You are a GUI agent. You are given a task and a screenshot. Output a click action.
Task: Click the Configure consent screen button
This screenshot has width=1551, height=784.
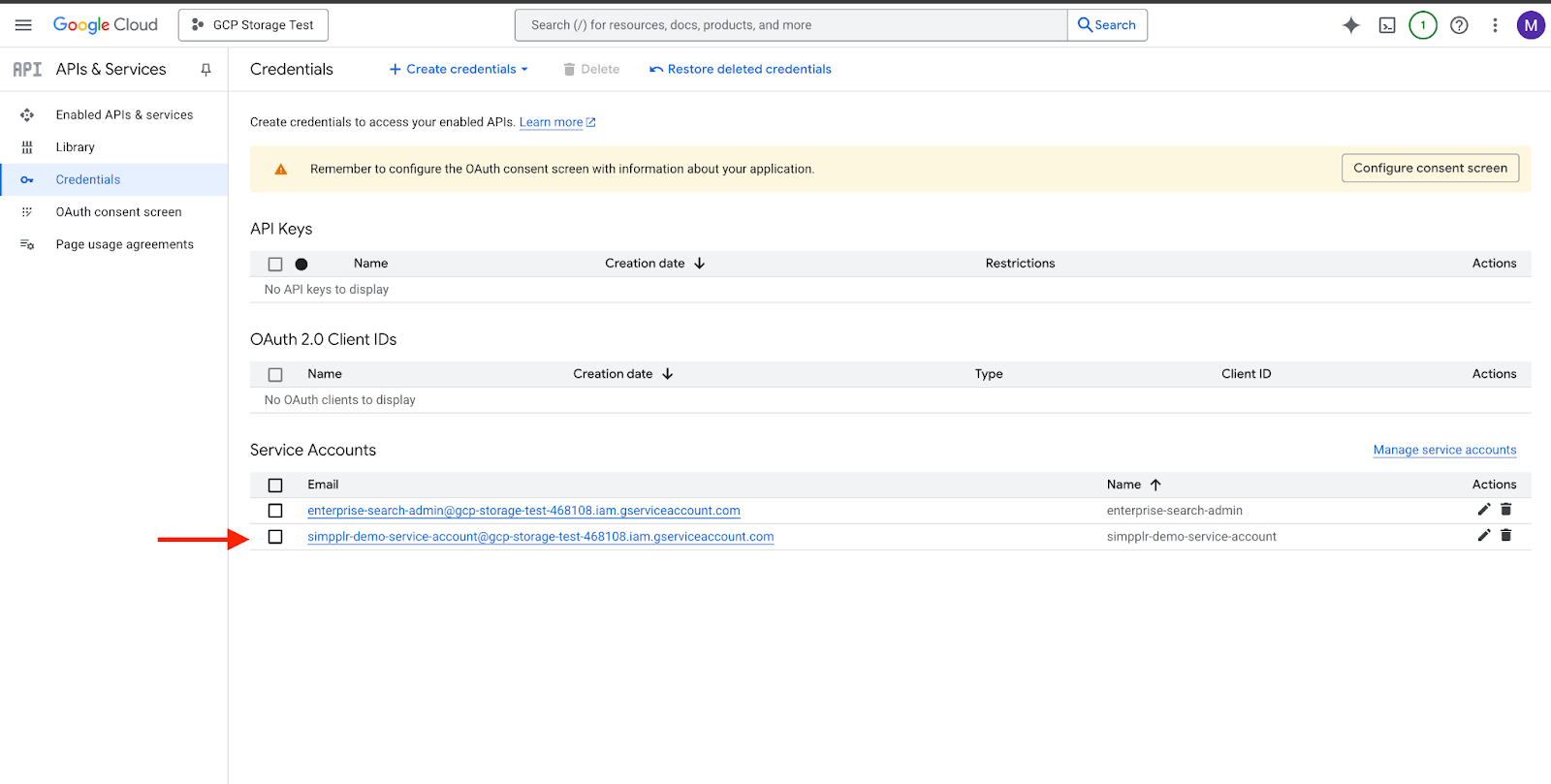point(1429,169)
